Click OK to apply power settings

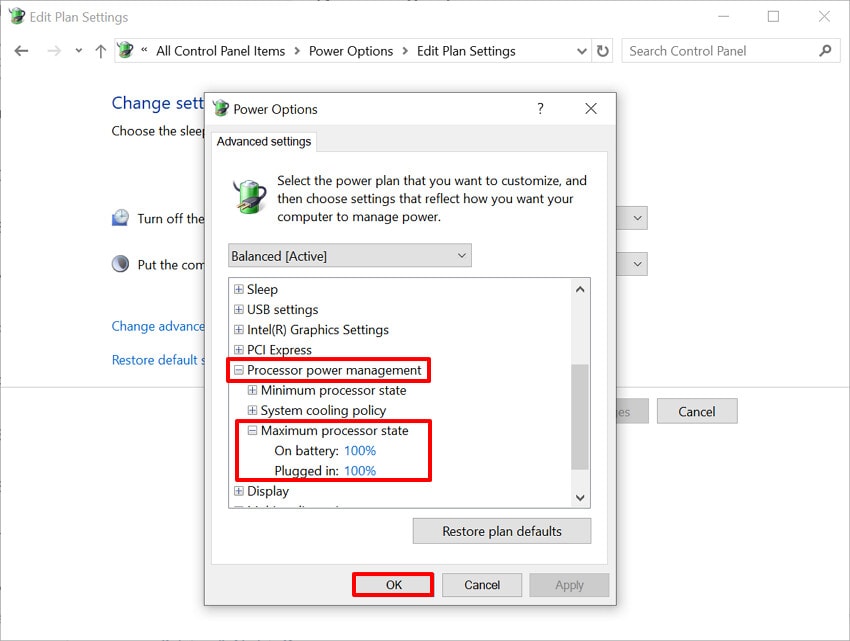click(392, 584)
